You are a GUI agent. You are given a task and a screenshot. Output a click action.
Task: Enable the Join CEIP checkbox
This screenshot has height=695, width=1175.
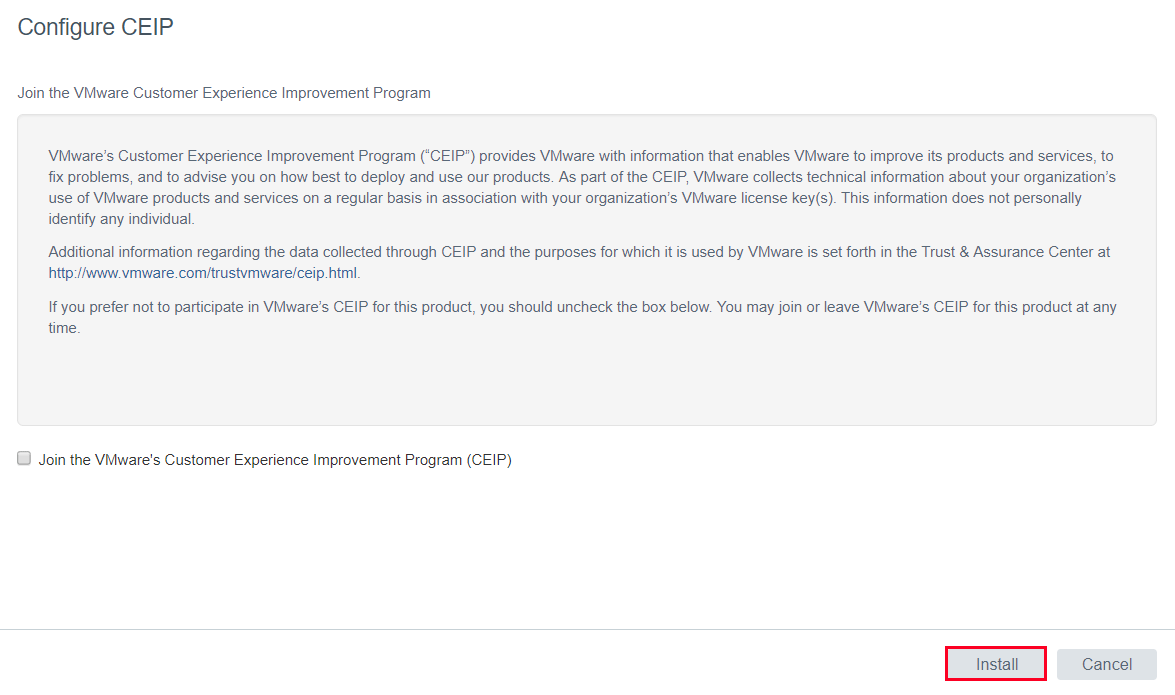click(x=24, y=458)
